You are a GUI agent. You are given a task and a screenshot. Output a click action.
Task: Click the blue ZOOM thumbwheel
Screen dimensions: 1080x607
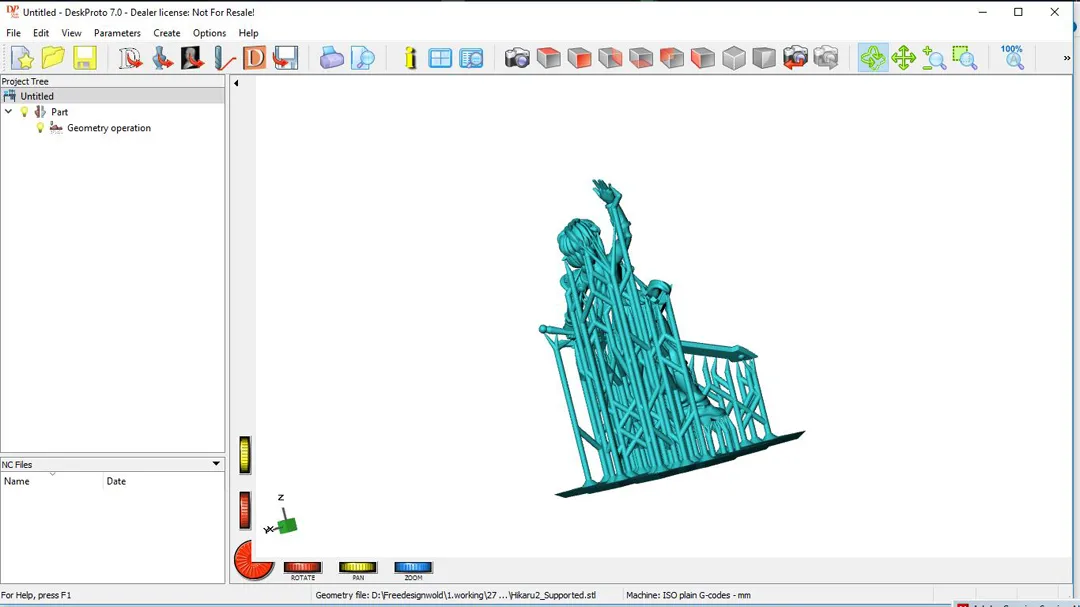tap(413, 567)
